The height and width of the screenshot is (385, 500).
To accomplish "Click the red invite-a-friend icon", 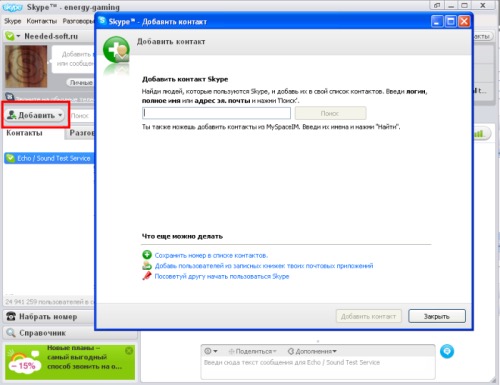I will (x=147, y=276).
